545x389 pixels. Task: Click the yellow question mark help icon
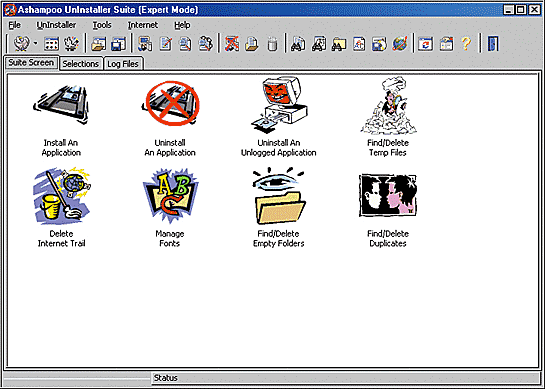(466, 44)
